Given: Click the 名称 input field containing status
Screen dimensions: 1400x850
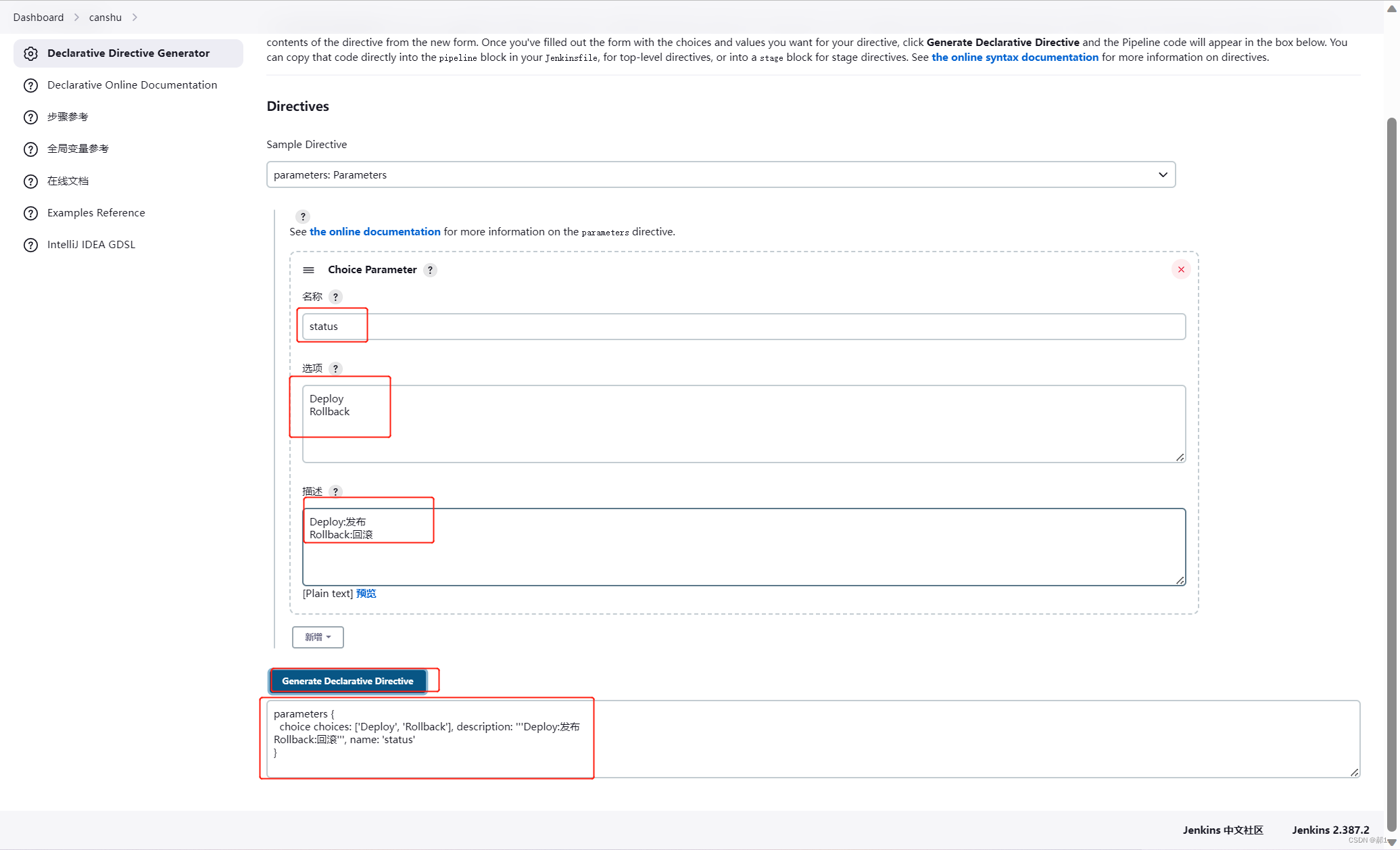Looking at the screenshot, I should [744, 327].
